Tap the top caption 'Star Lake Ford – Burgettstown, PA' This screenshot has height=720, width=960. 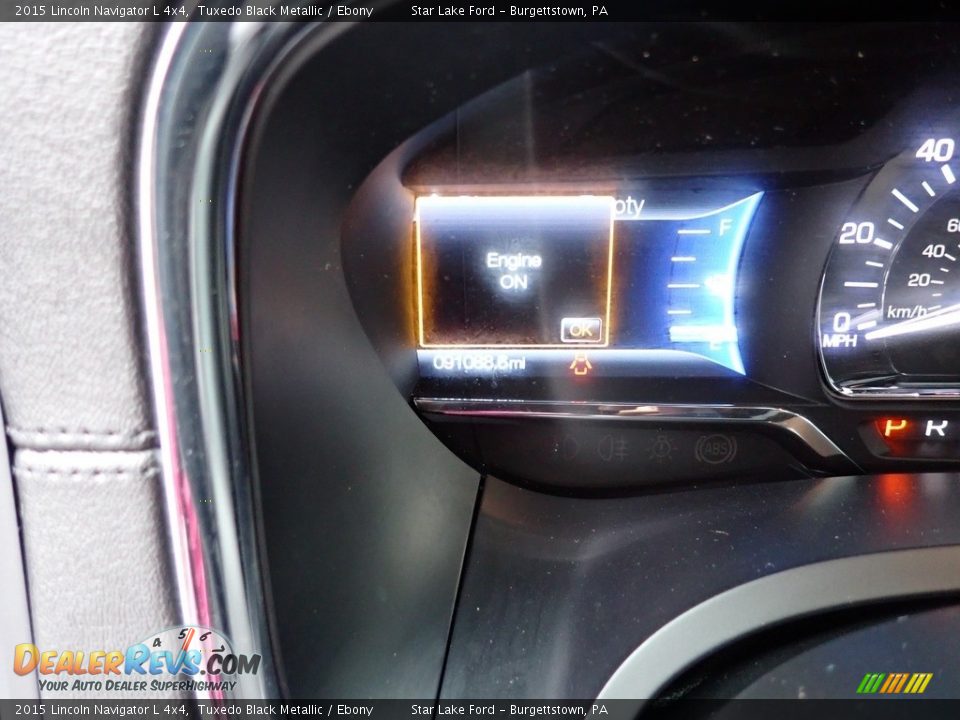[509, 10]
